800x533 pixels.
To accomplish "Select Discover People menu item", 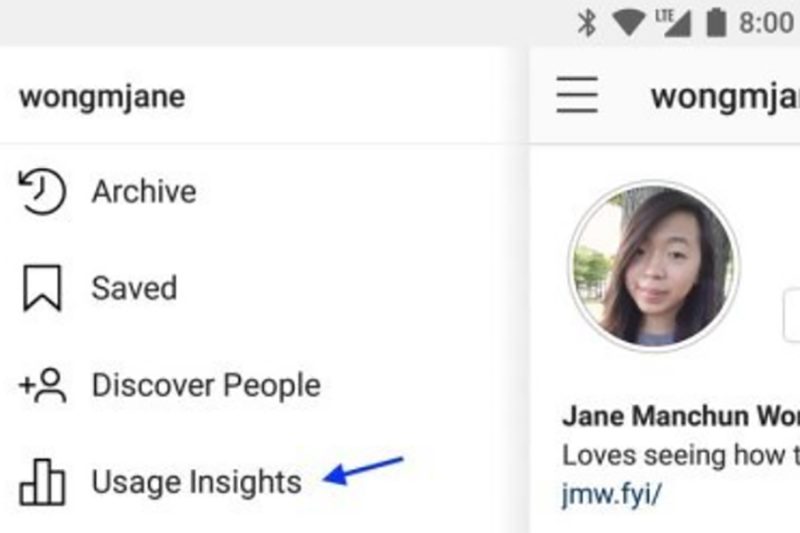I will [206, 385].
